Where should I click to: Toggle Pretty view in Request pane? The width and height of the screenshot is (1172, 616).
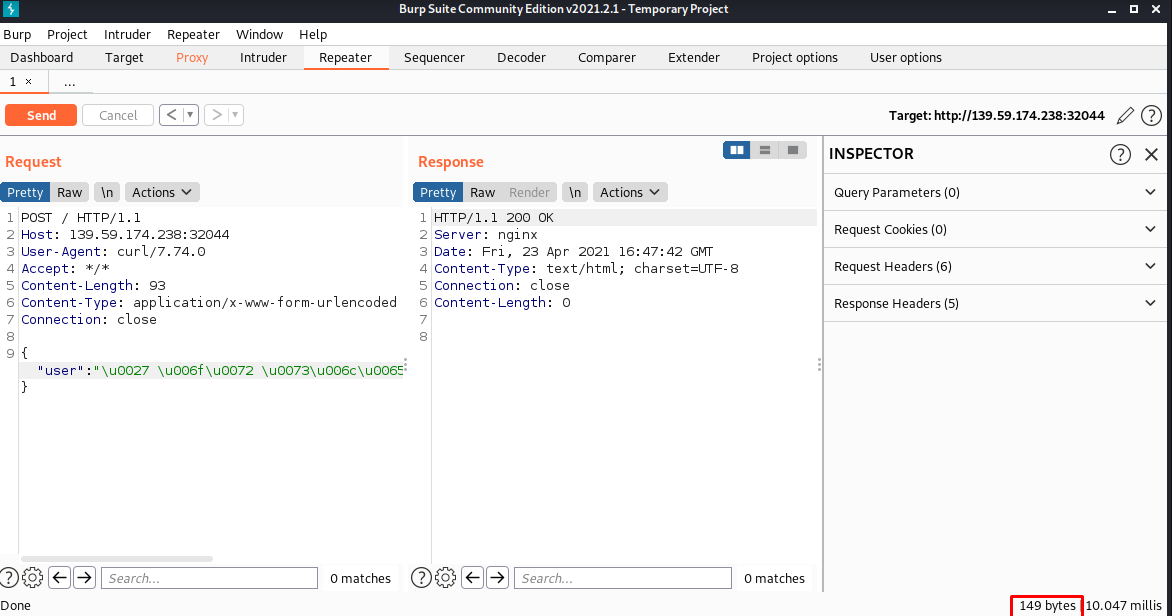(25, 192)
